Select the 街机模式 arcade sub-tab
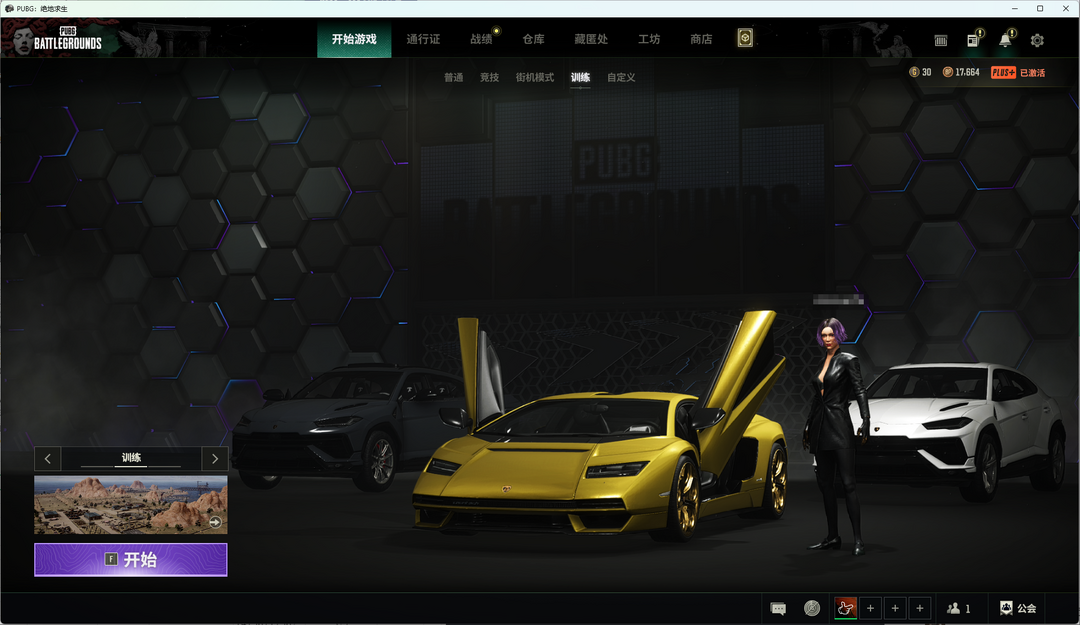Image resolution: width=1080 pixels, height=625 pixels. point(534,77)
